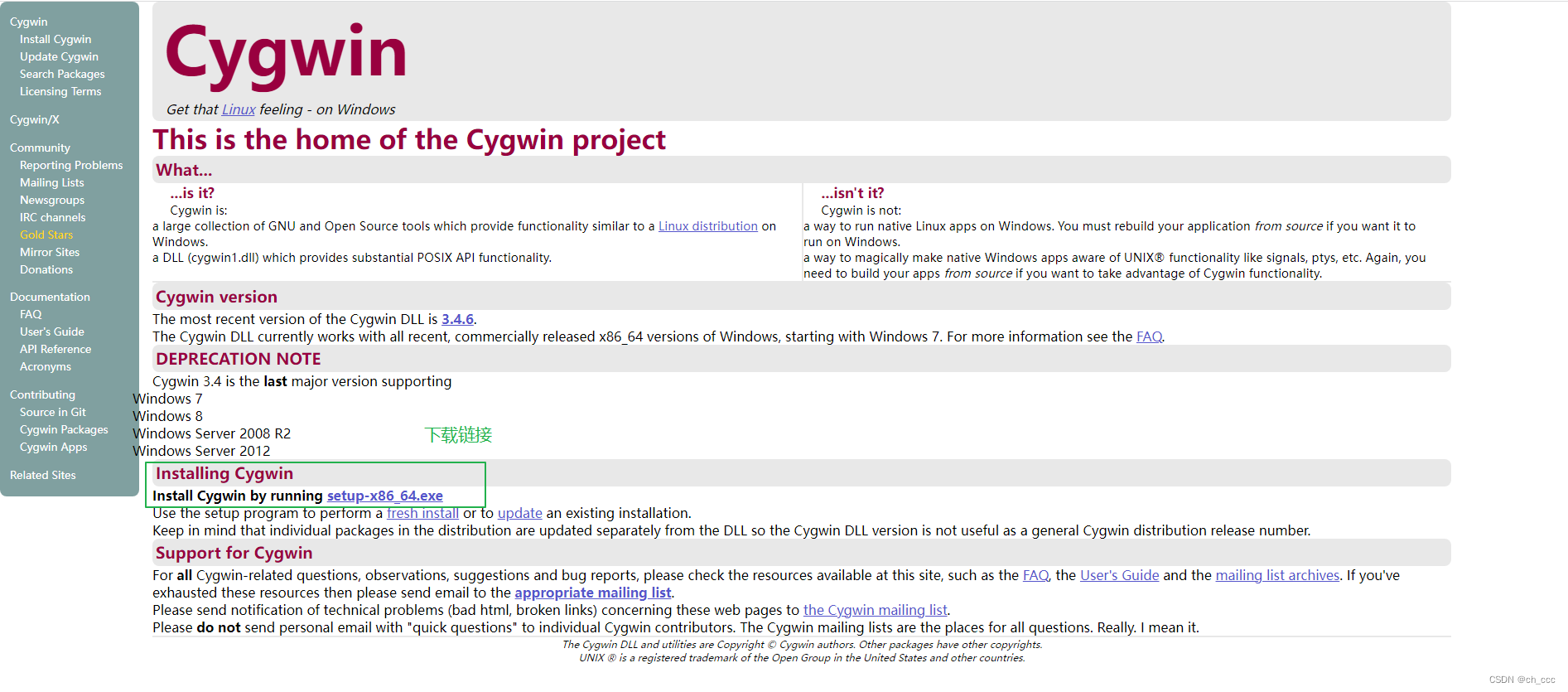
Task: Go to Update Cygwin sidebar link
Action: (x=59, y=56)
